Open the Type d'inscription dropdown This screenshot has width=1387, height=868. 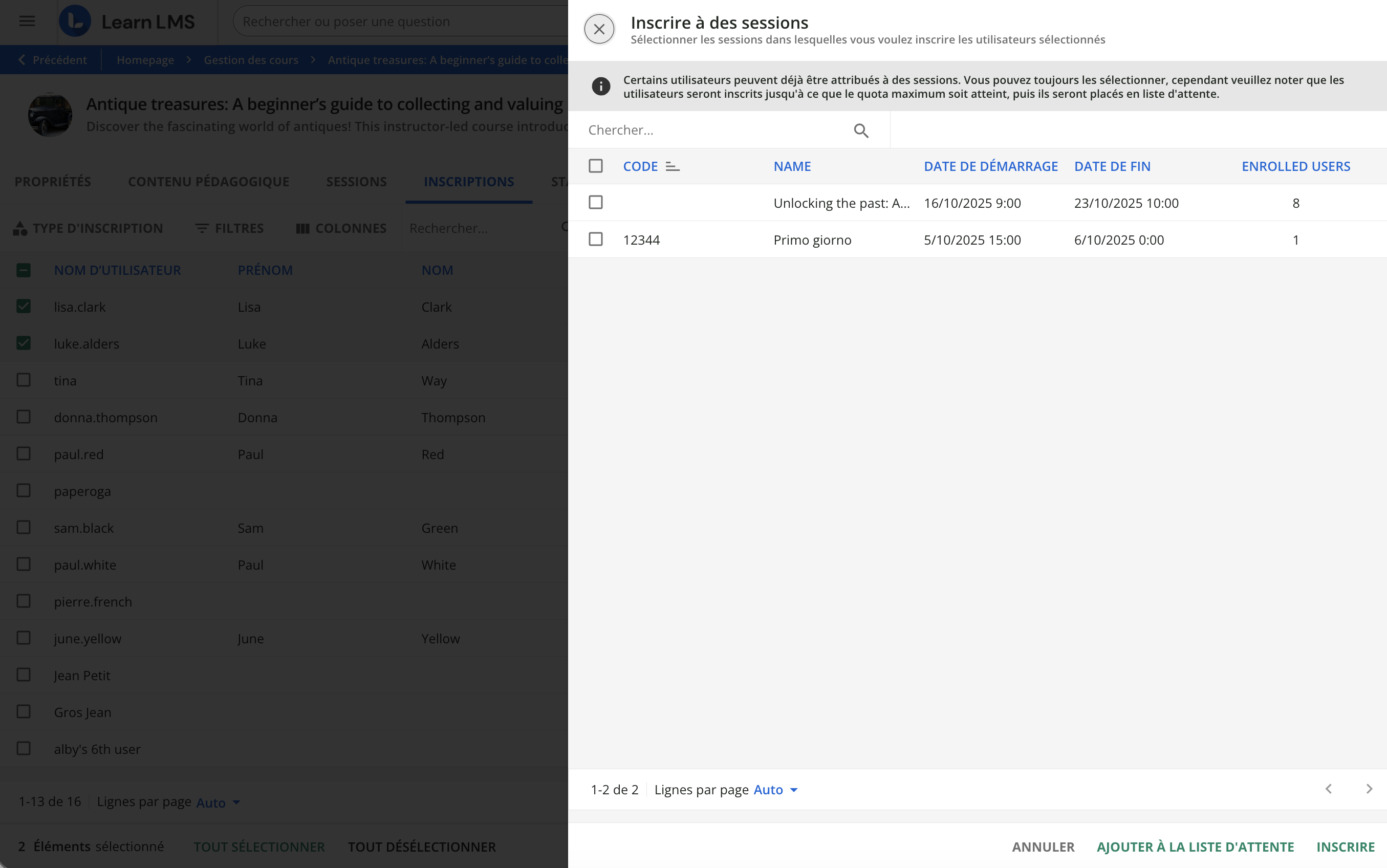tap(88, 228)
